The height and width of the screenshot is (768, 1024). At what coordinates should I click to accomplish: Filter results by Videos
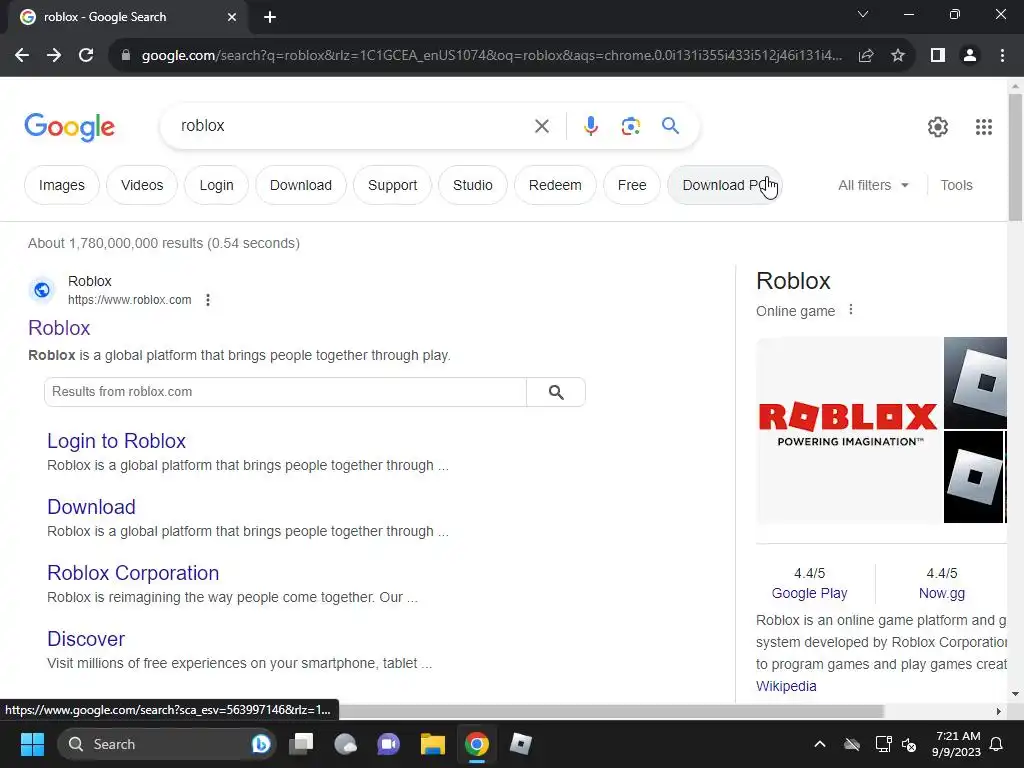click(142, 185)
